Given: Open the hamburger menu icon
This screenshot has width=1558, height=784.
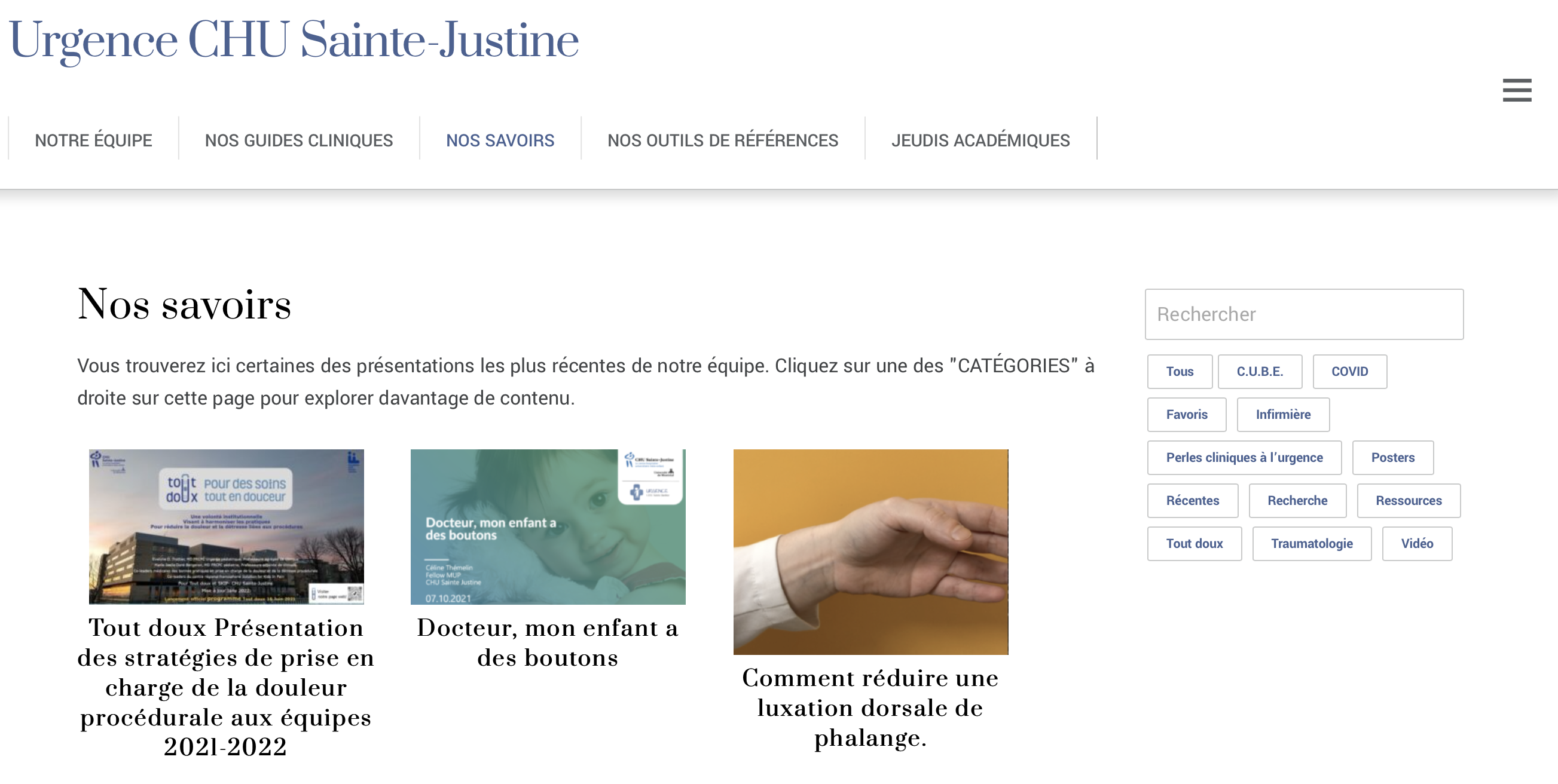Looking at the screenshot, I should coord(1517,90).
